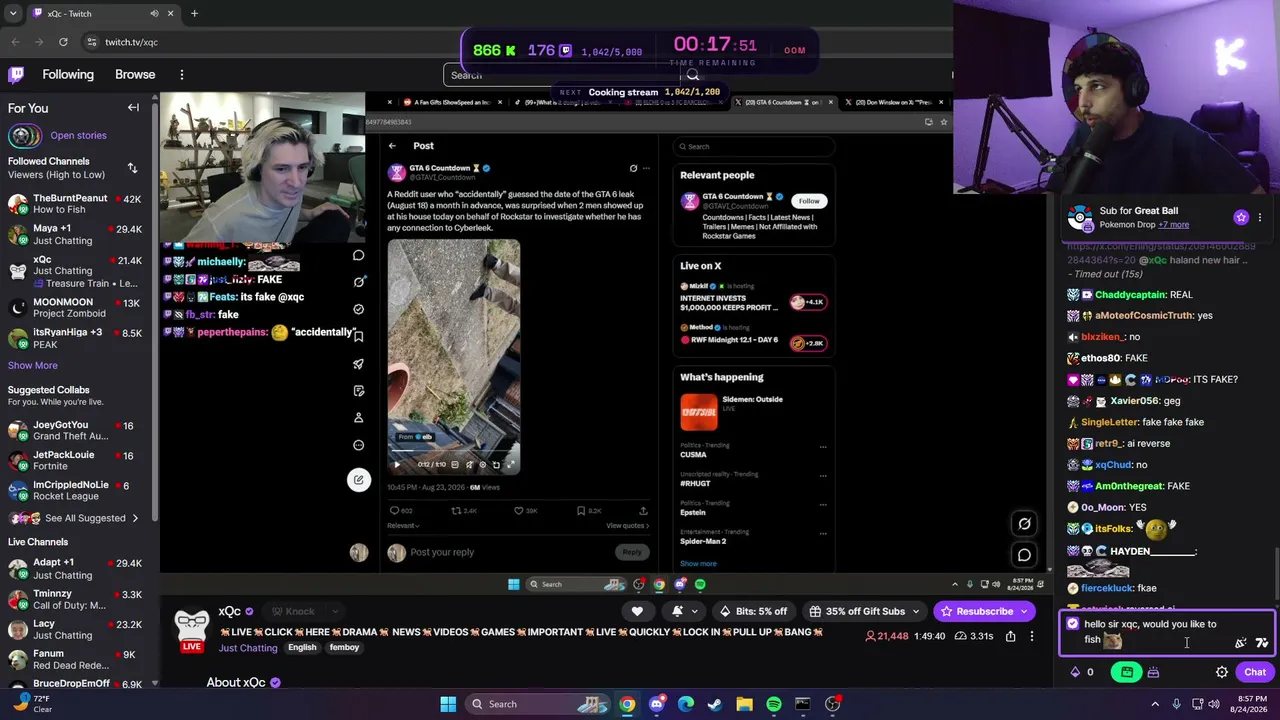Screen dimensions: 1280x720
Task: Open Sub for Great Ball options menu
Action: point(1260,217)
